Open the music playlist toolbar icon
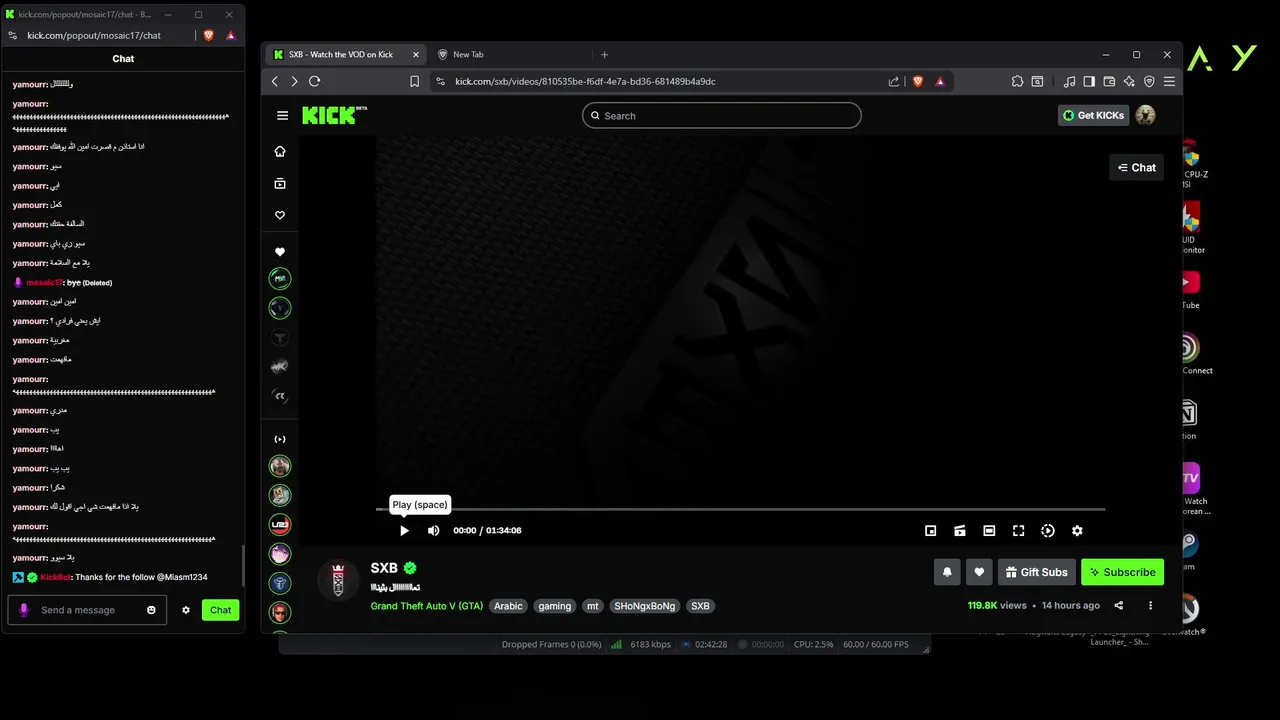 tap(1070, 81)
